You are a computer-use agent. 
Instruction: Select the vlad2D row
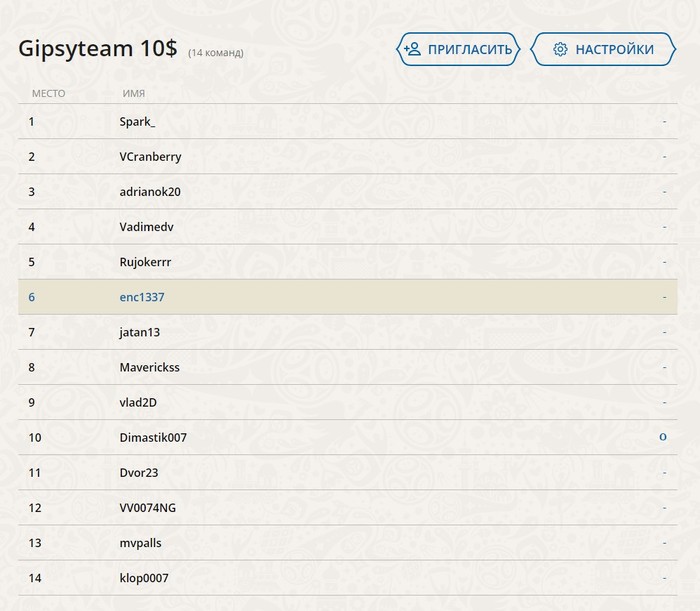coord(348,403)
